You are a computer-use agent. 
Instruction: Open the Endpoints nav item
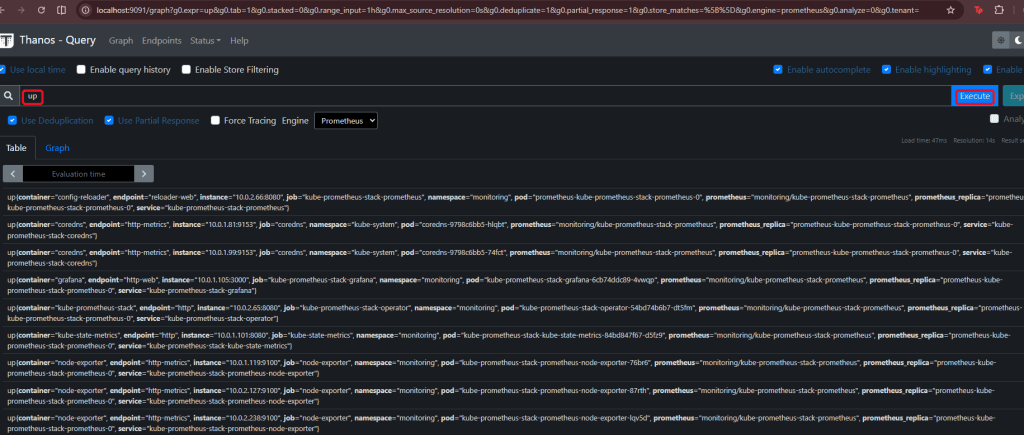point(161,40)
